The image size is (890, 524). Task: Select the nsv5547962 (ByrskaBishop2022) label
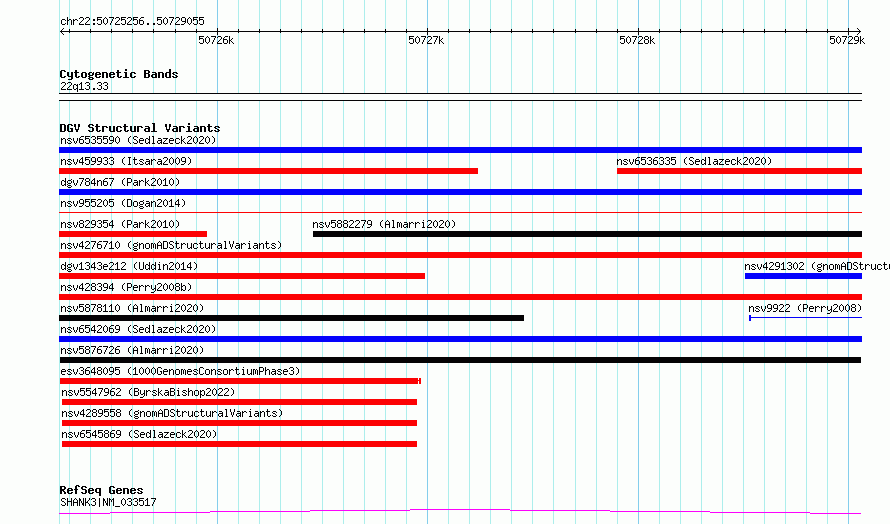[148, 392]
